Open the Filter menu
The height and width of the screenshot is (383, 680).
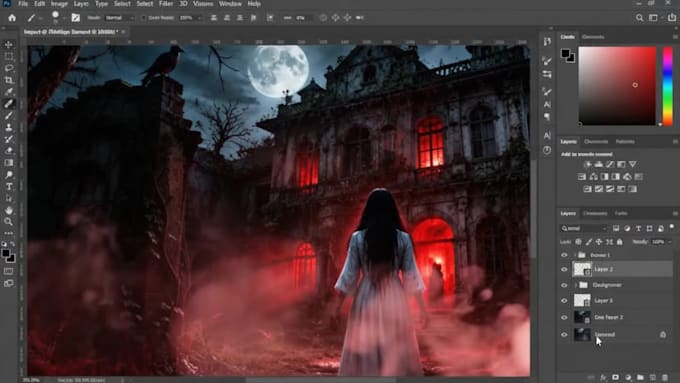pyautogui.click(x=166, y=4)
